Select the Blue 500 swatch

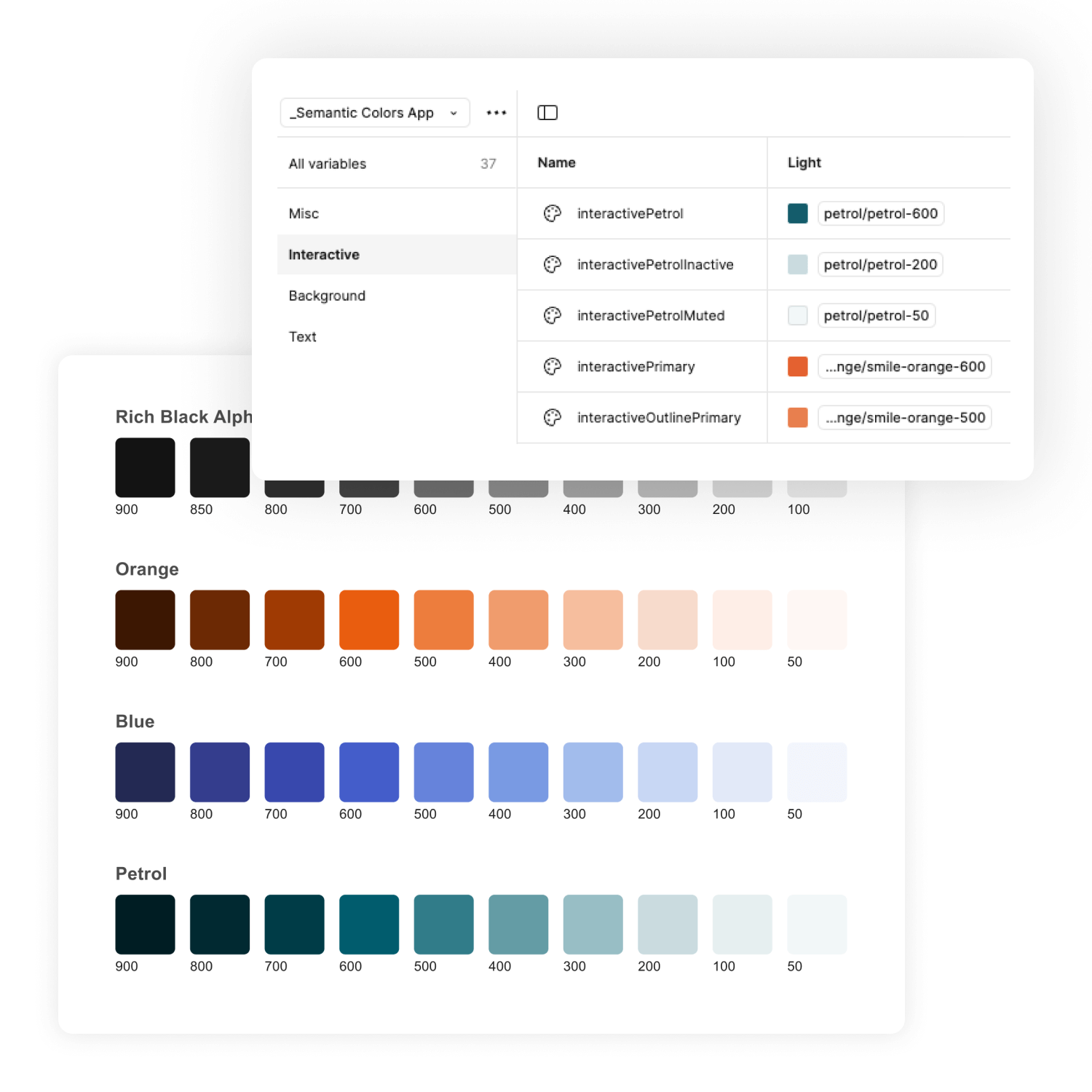tap(443, 772)
